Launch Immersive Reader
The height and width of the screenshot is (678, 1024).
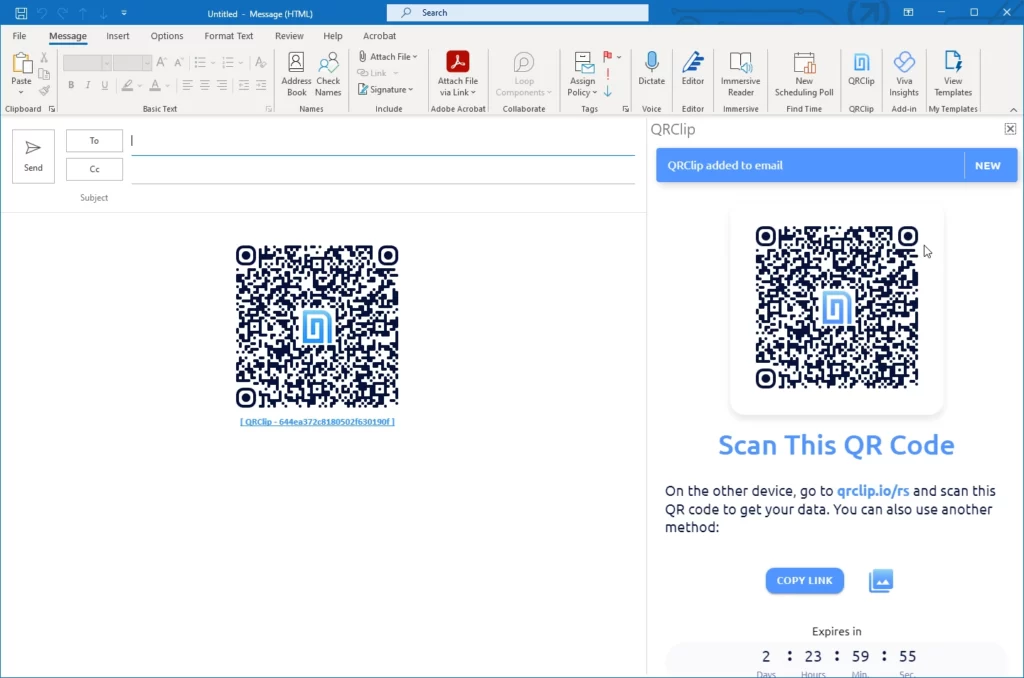tap(741, 74)
